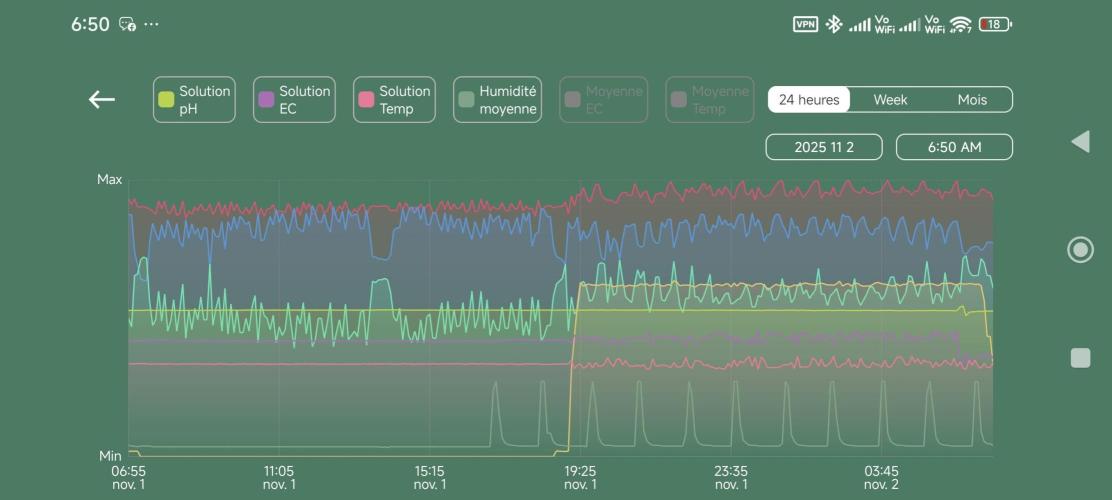This screenshot has height=500, width=1112.
Task: Toggle the Solution Temp series
Action: point(394,100)
